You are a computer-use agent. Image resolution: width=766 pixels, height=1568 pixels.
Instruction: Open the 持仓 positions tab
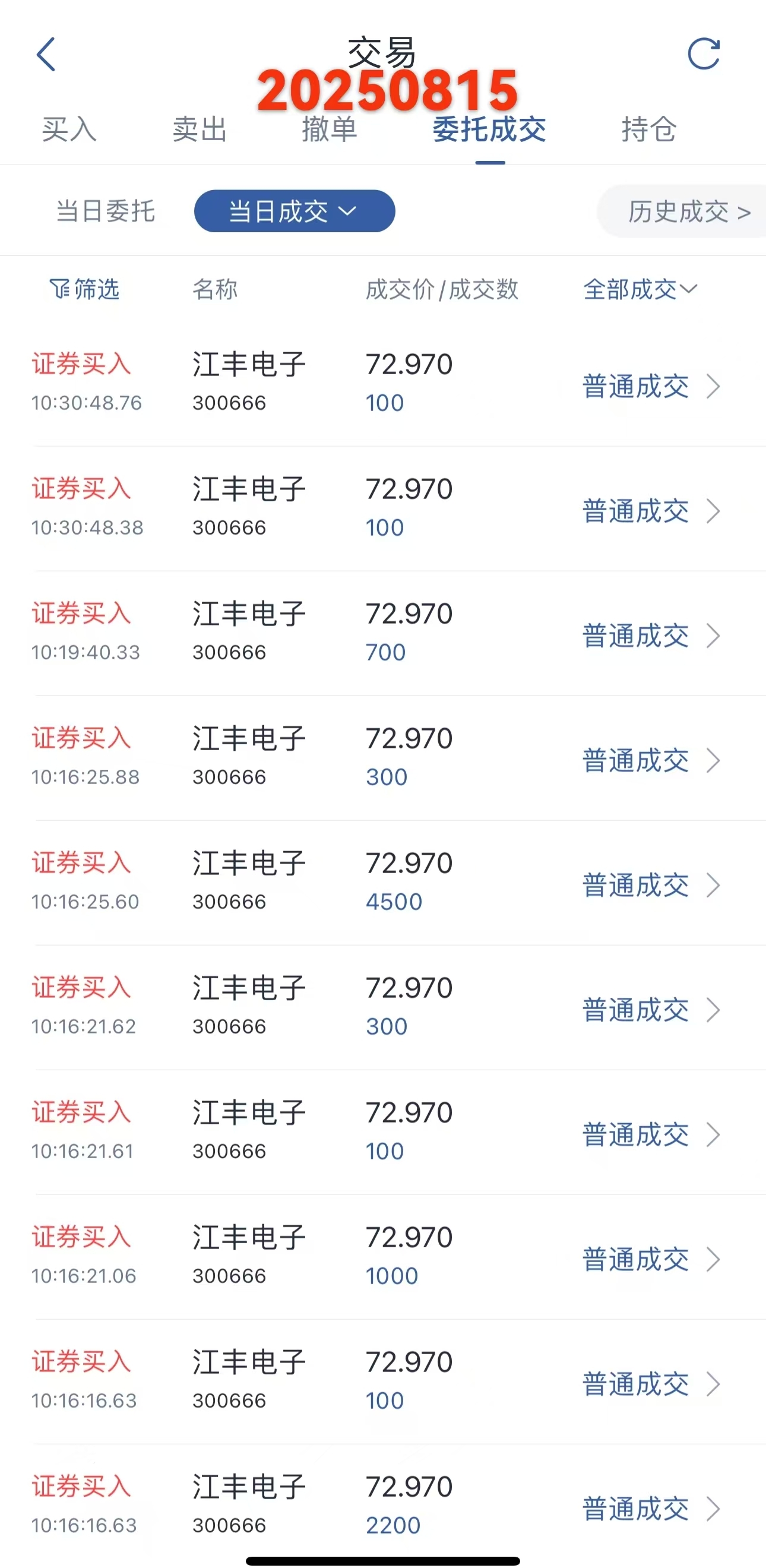tap(648, 129)
